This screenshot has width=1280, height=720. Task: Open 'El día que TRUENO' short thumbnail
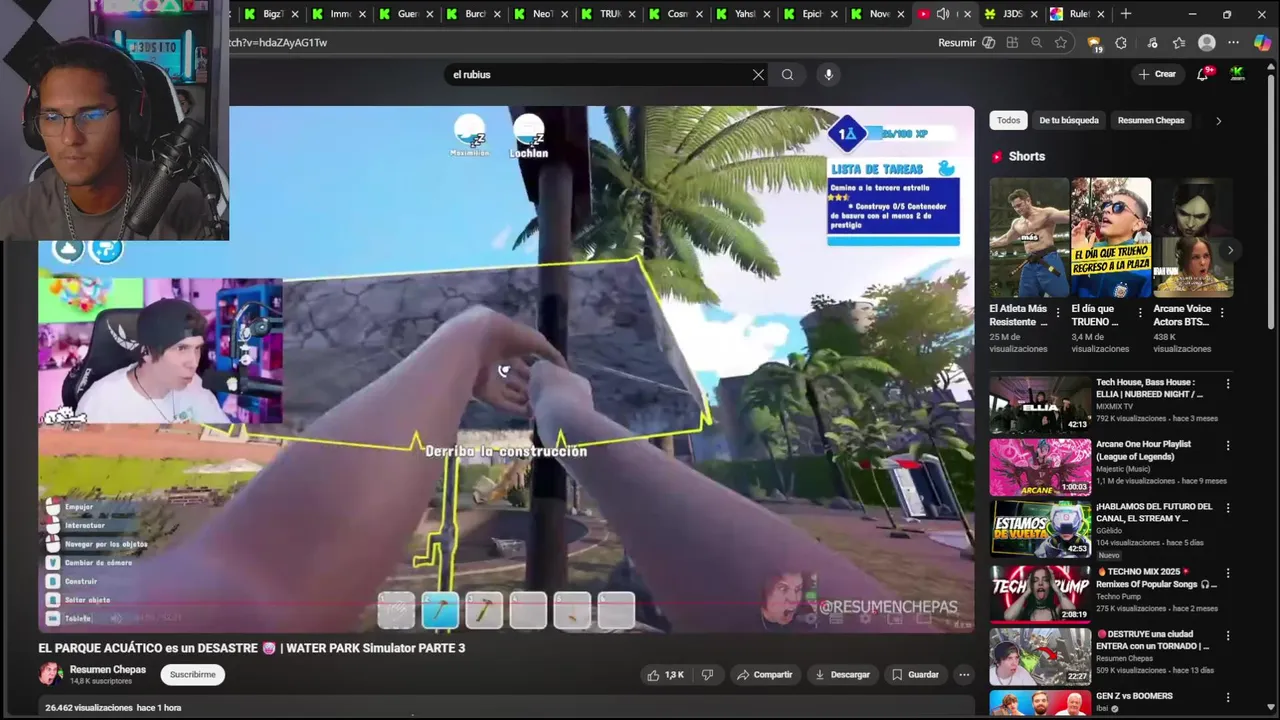tap(1111, 238)
